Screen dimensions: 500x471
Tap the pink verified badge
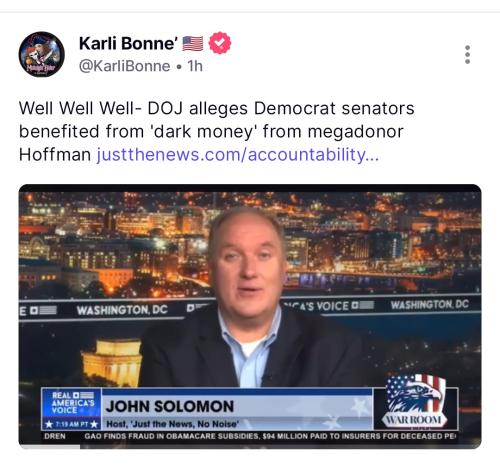tap(220, 43)
